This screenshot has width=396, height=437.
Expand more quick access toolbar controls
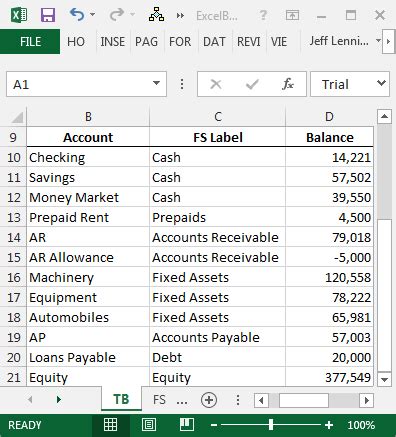180,15
